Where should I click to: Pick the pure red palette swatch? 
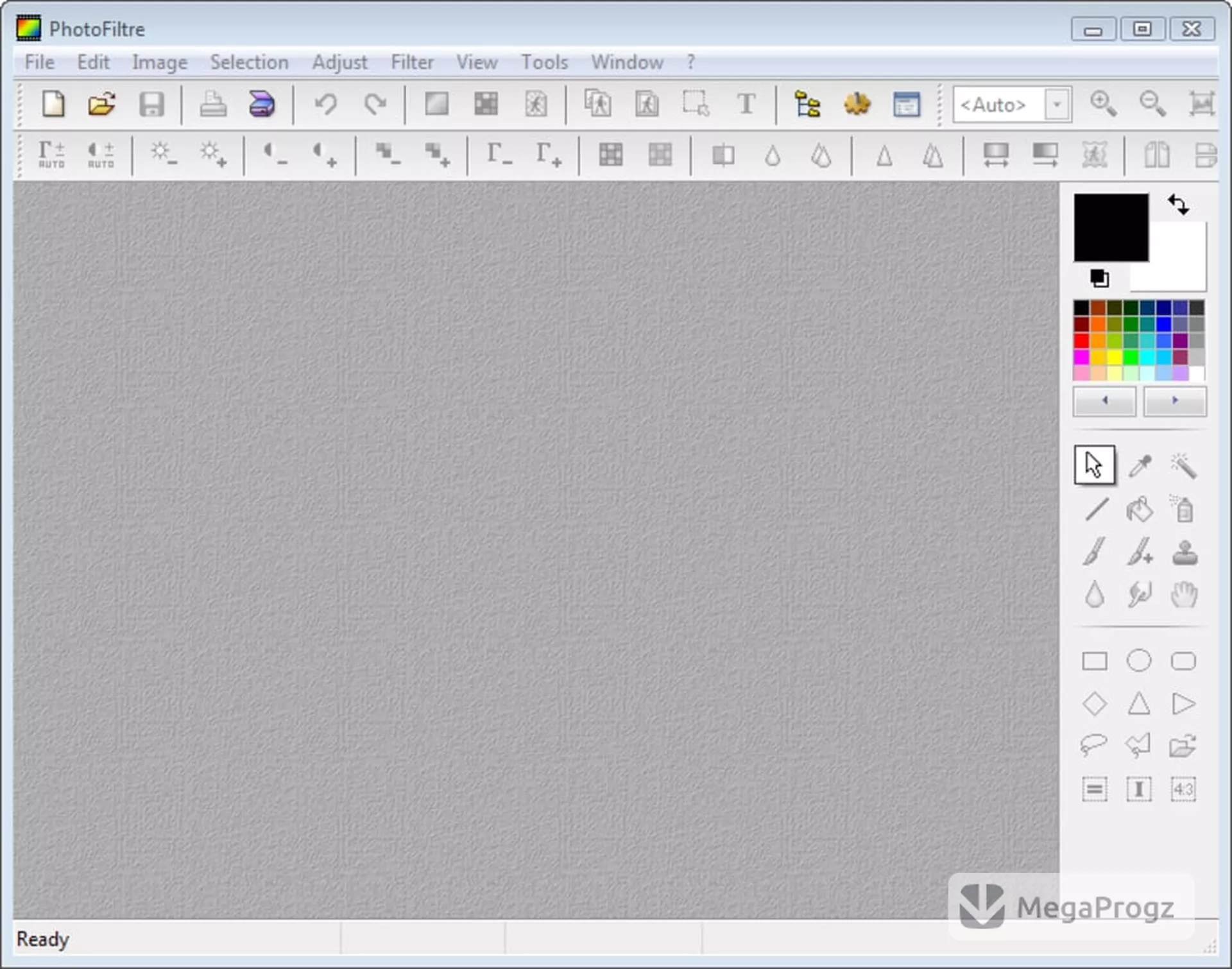[x=1081, y=341]
